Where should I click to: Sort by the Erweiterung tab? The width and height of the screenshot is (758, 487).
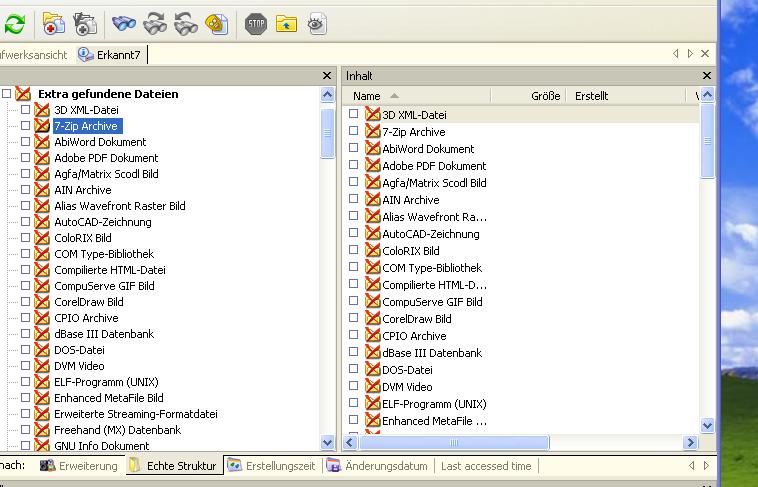click(79, 466)
